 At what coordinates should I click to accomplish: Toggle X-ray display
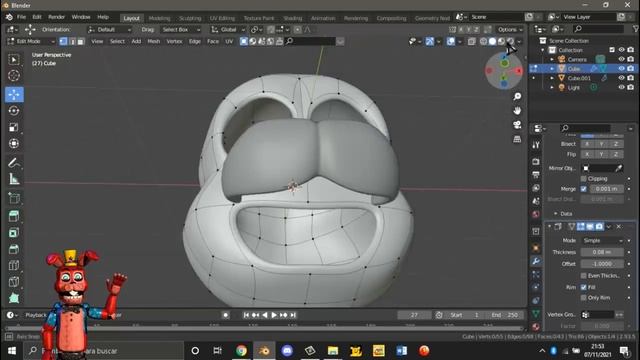coord(471,41)
